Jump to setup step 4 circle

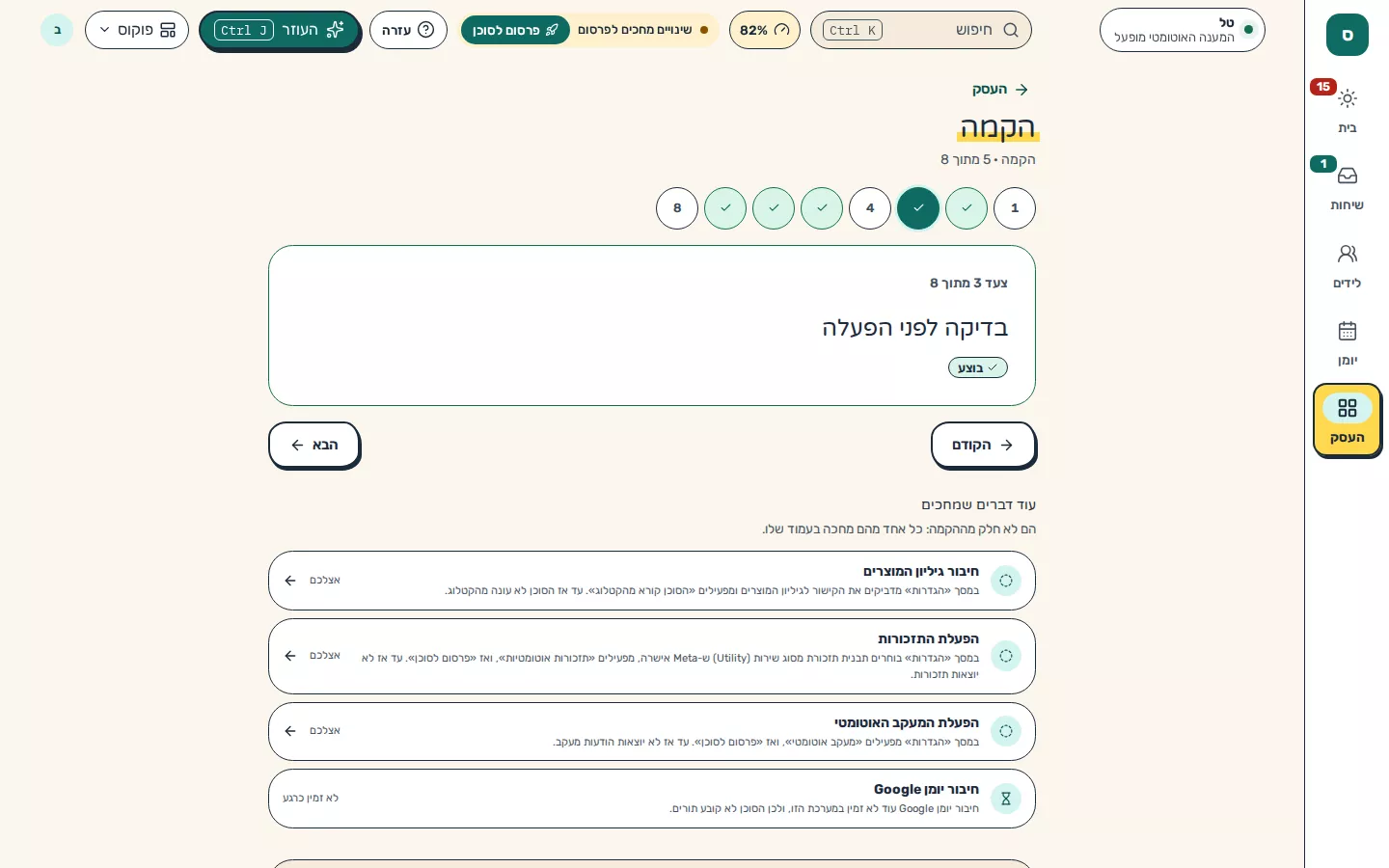click(870, 208)
